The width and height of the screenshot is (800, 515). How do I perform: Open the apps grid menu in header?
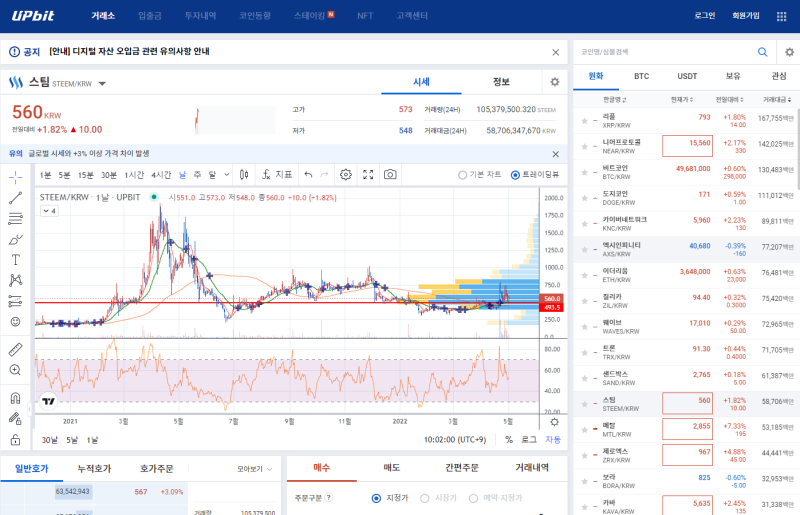782,16
